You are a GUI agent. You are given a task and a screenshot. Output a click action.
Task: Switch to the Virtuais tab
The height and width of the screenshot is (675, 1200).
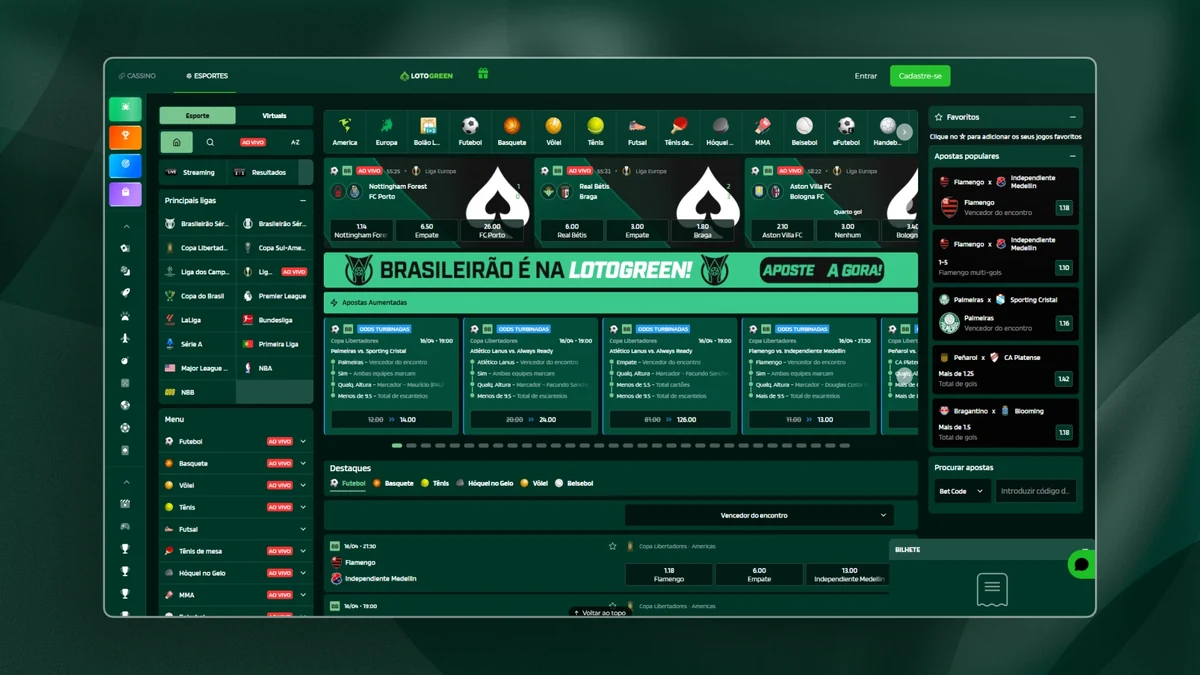pos(274,116)
